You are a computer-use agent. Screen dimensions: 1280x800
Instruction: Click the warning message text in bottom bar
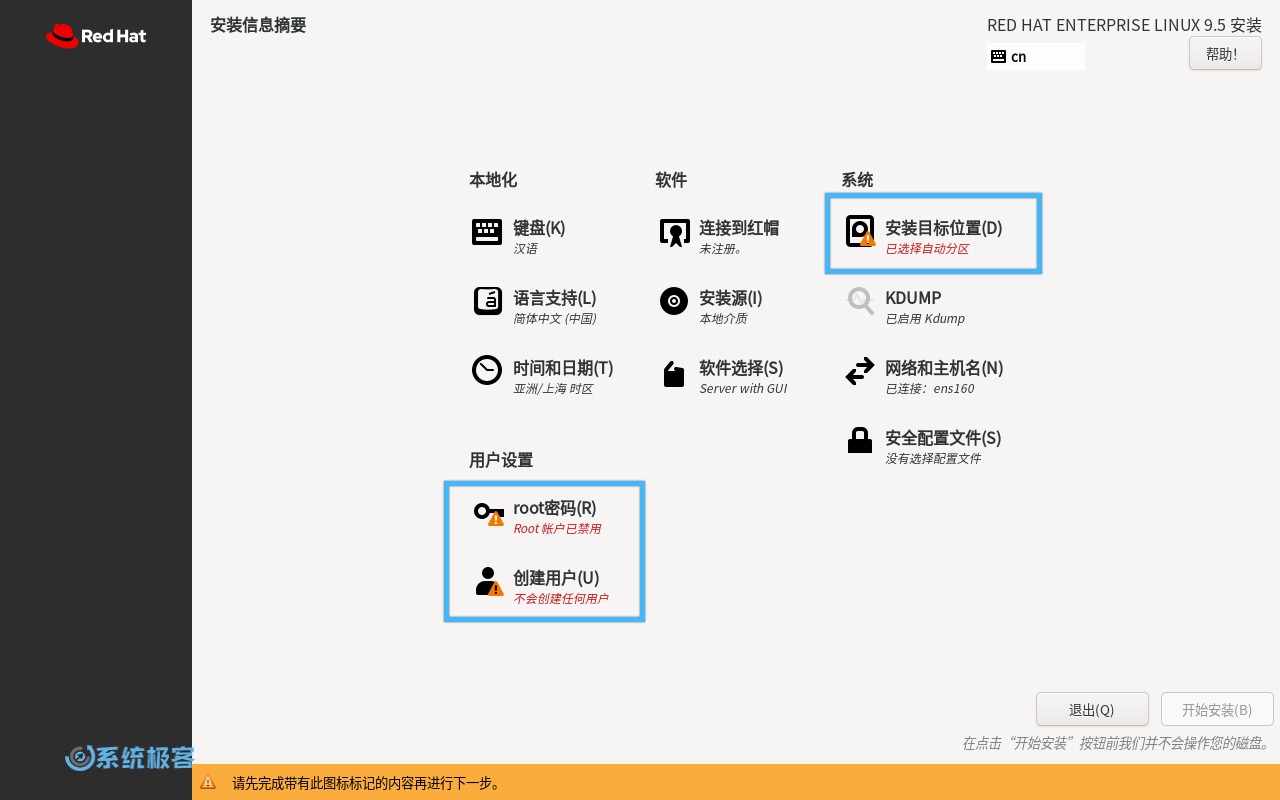tap(366, 783)
